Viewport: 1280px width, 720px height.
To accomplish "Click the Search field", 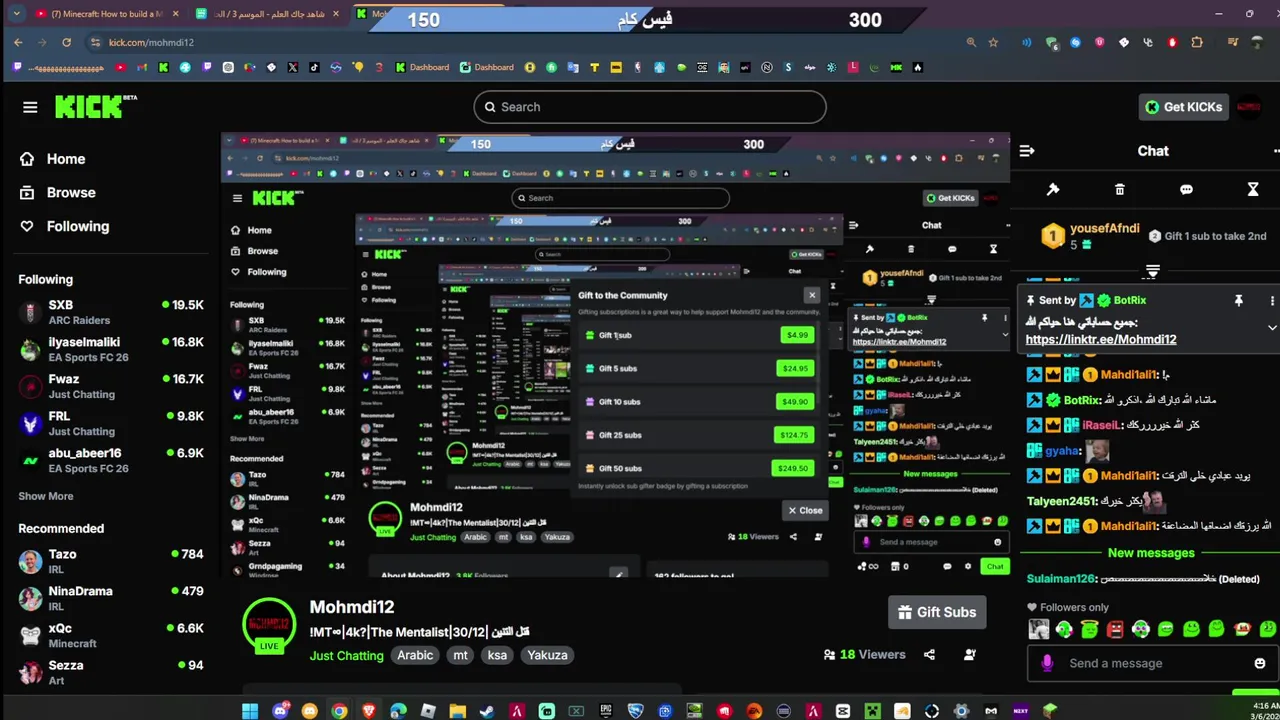I will (x=650, y=107).
